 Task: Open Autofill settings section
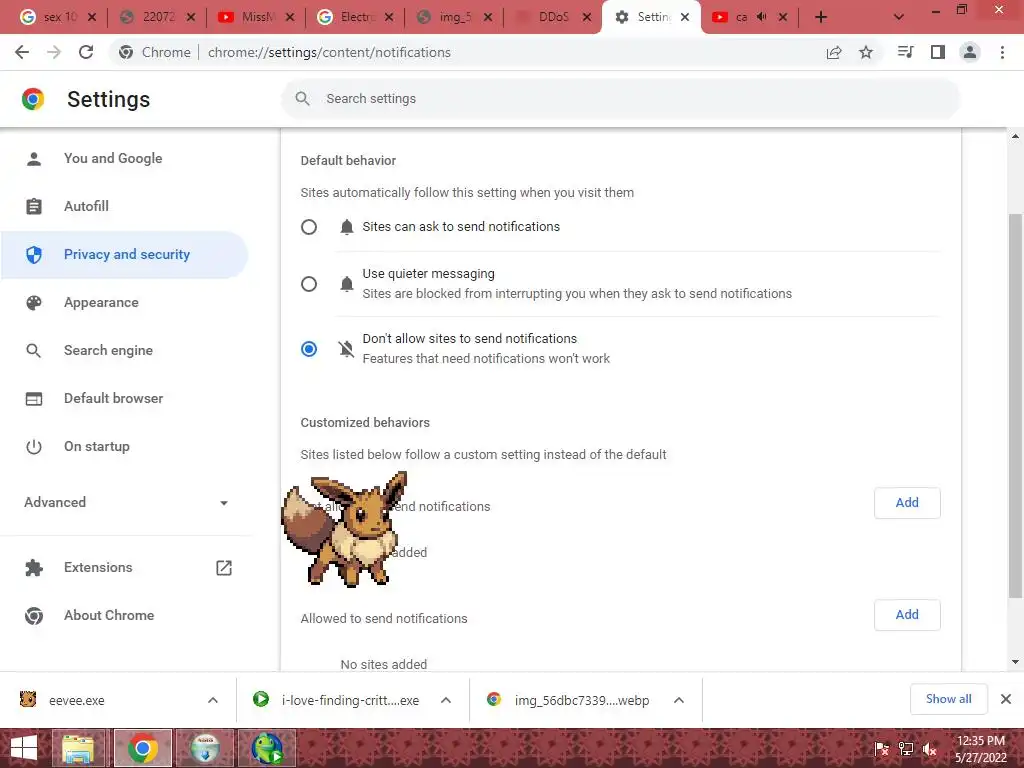124,206
